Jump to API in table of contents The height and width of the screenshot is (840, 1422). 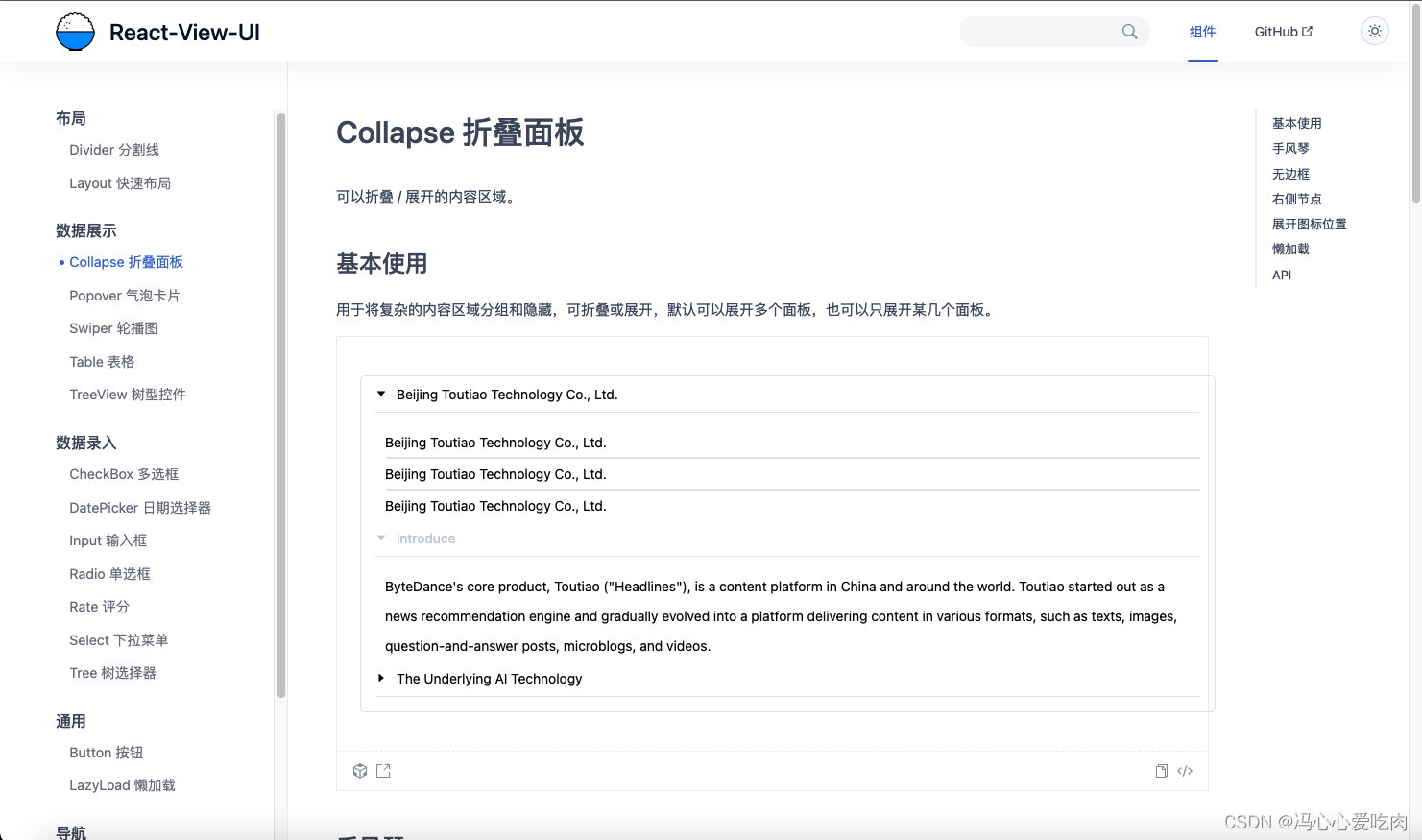(x=1282, y=275)
